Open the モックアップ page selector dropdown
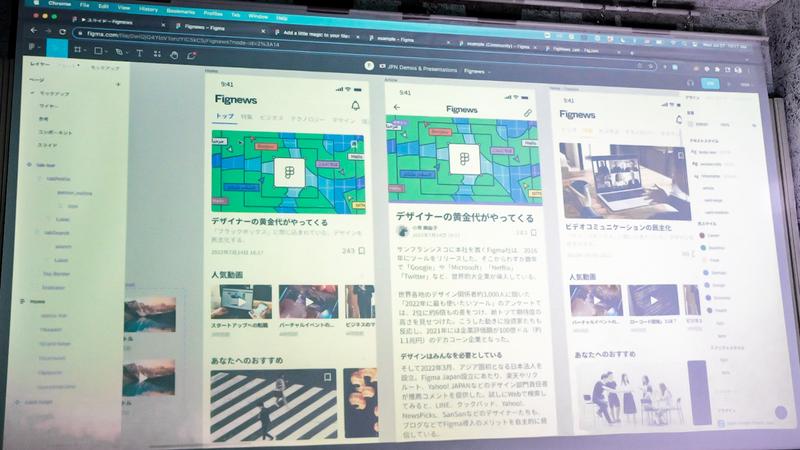This screenshot has width=800, height=450. pyautogui.click(x=106, y=68)
